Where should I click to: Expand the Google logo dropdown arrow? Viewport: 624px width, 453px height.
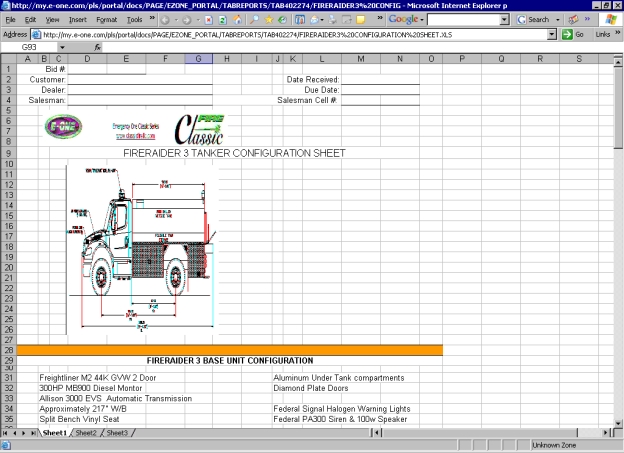(x=422, y=20)
